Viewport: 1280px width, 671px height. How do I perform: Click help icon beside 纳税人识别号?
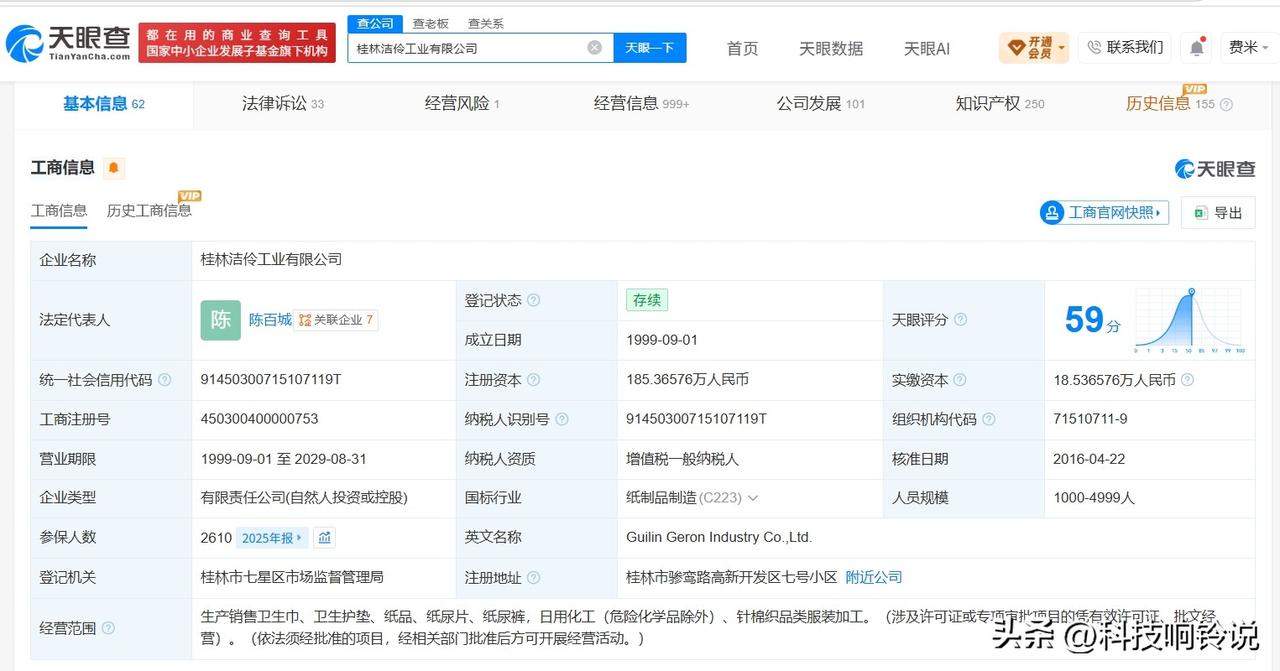point(562,419)
